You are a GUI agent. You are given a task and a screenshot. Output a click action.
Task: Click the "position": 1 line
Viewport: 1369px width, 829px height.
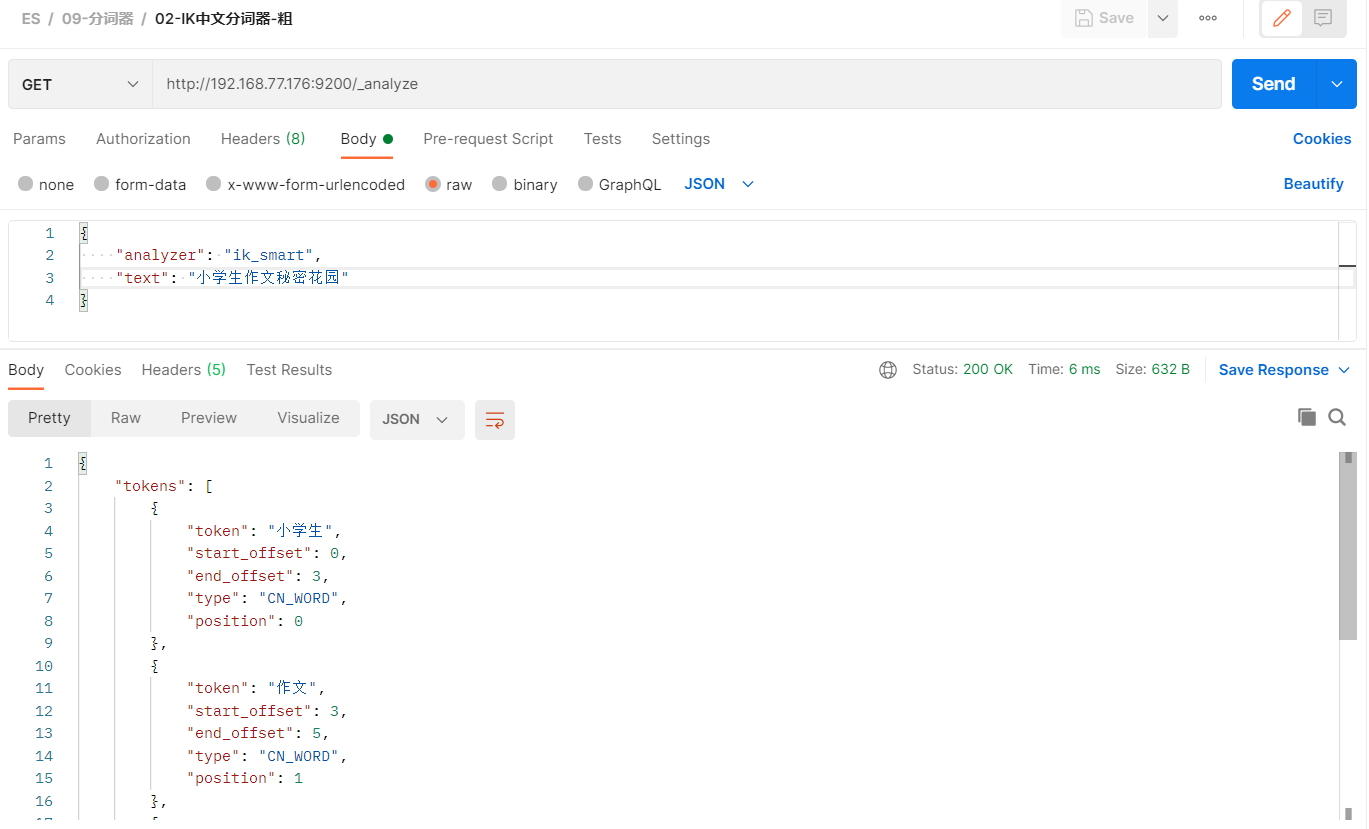point(245,778)
